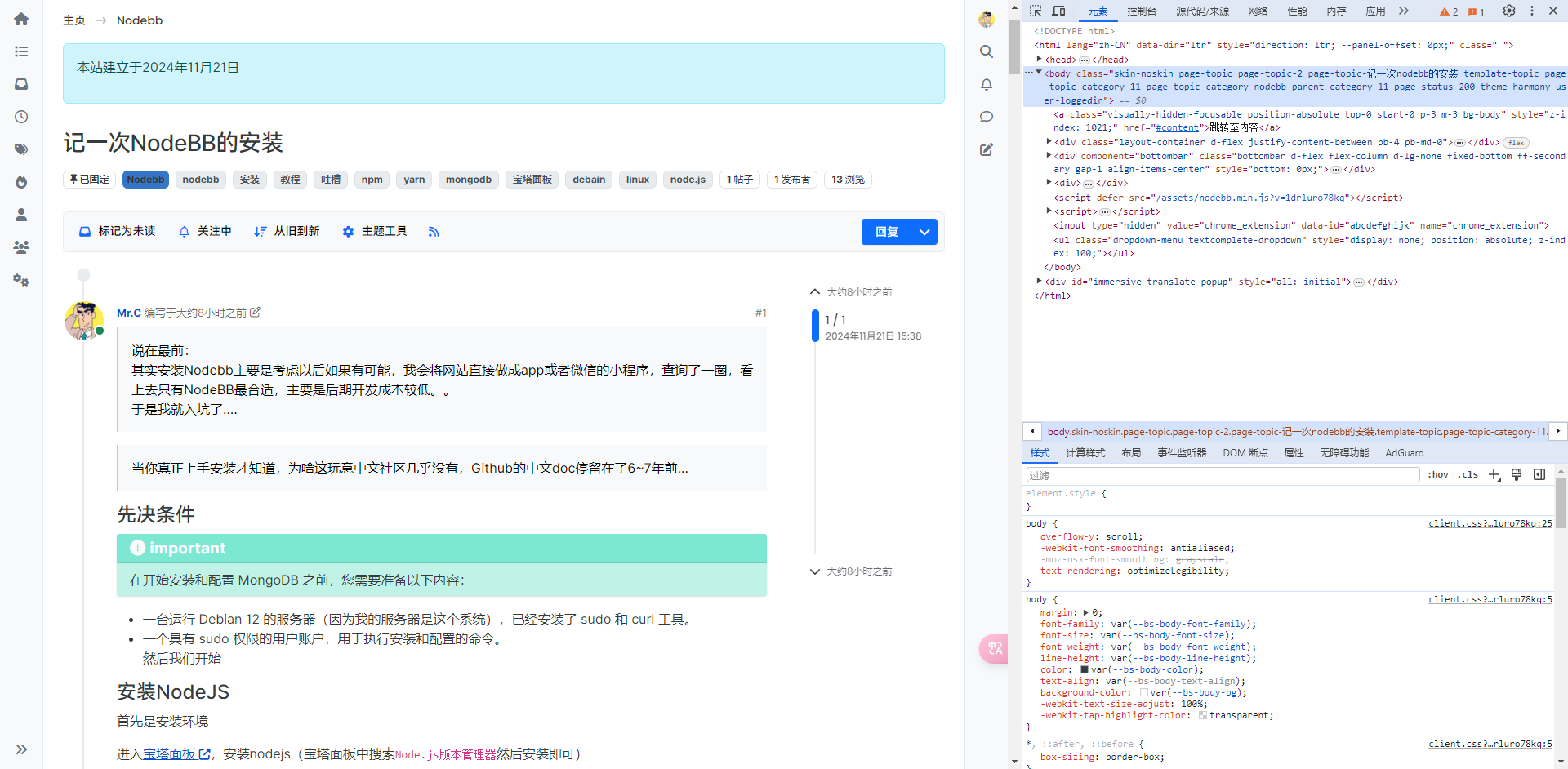Viewport: 1568px width, 769px height.
Task: Switch to the 控制台 console tab
Action: [1142, 11]
